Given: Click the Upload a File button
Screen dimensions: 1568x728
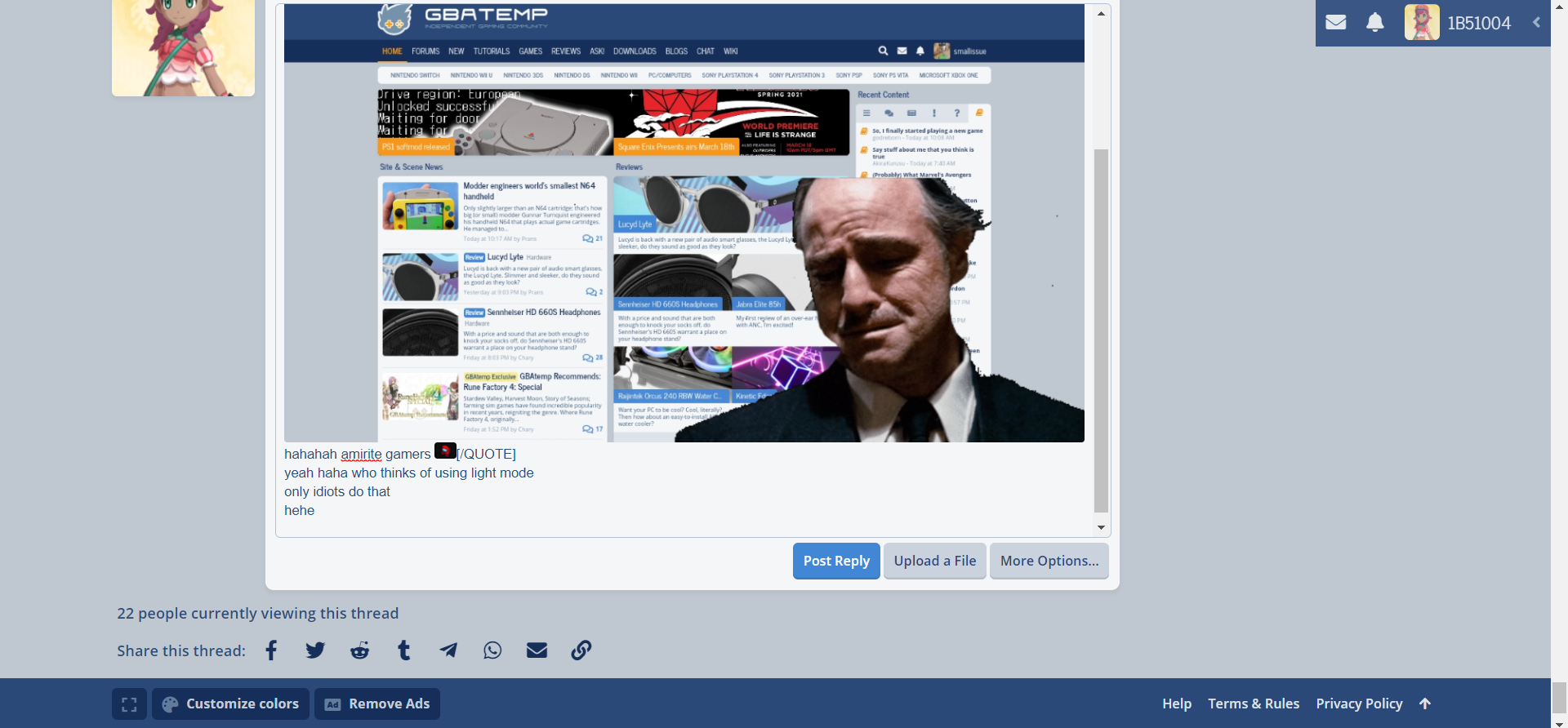Looking at the screenshot, I should 935,561.
